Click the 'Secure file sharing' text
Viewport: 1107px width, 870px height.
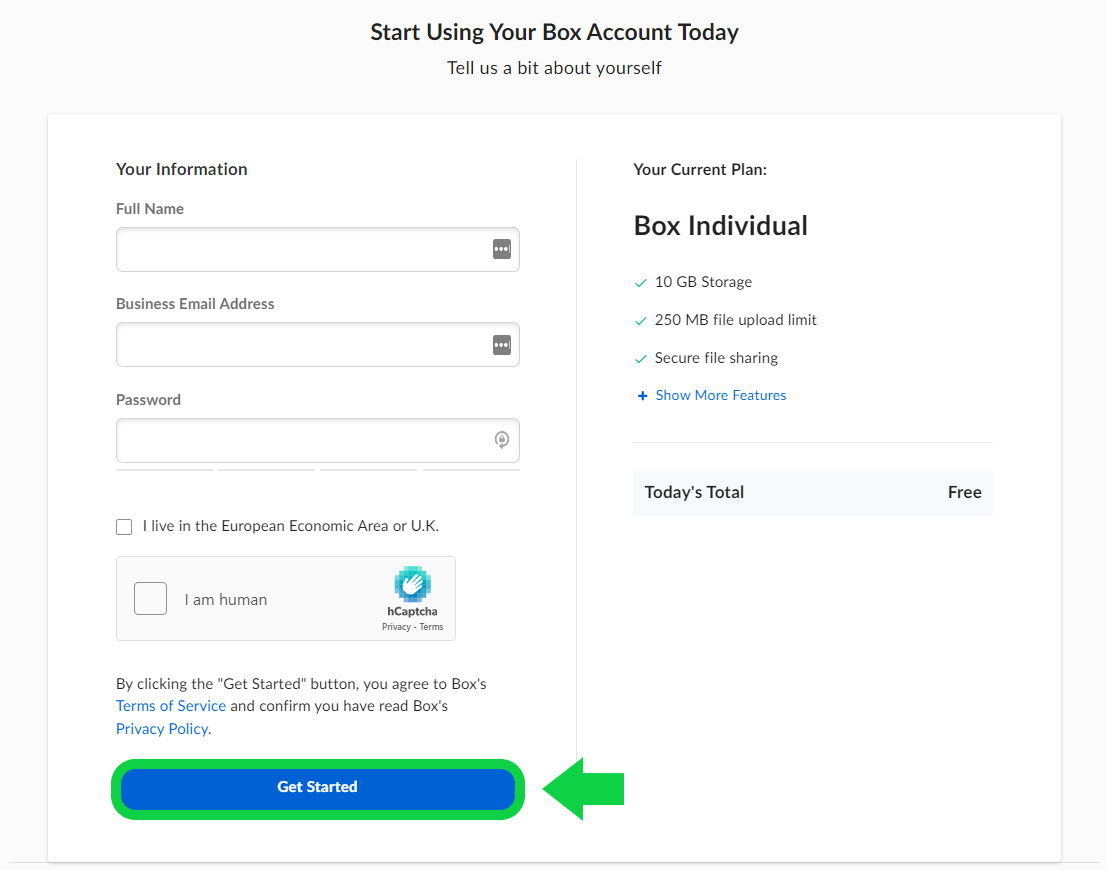pyautogui.click(x=716, y=358)
